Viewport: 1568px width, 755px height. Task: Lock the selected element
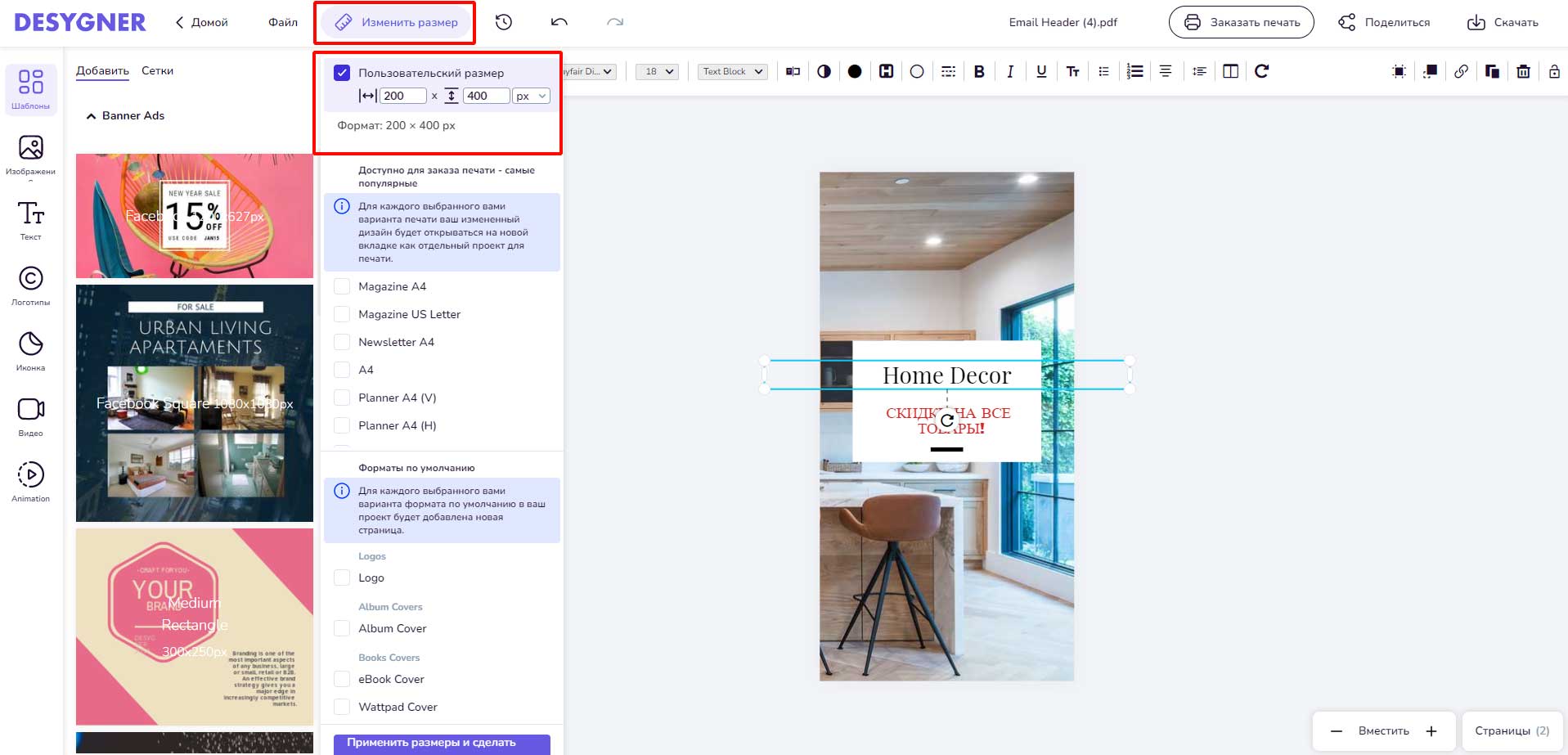coord(1554,71)
